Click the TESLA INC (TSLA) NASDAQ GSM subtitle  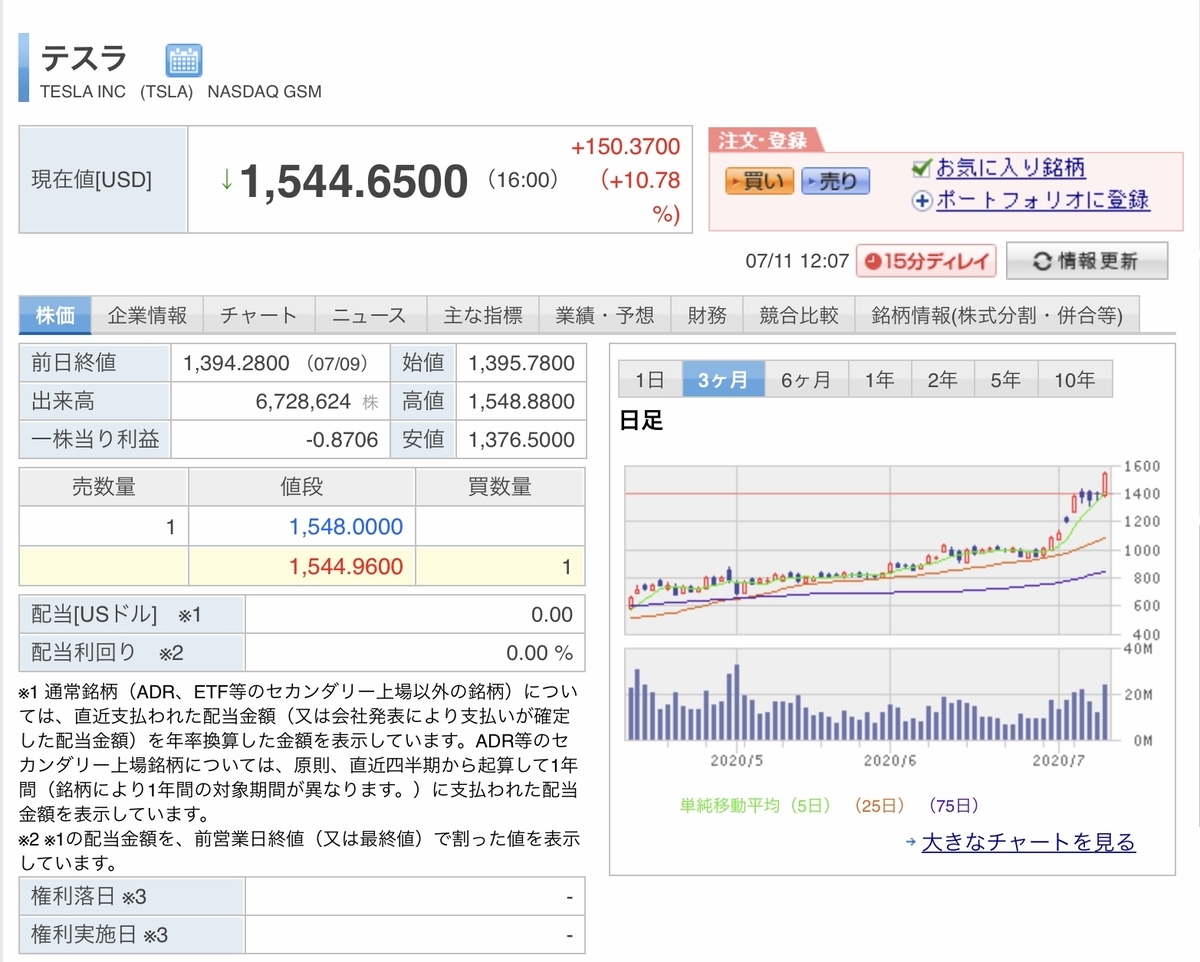[181, 92]
